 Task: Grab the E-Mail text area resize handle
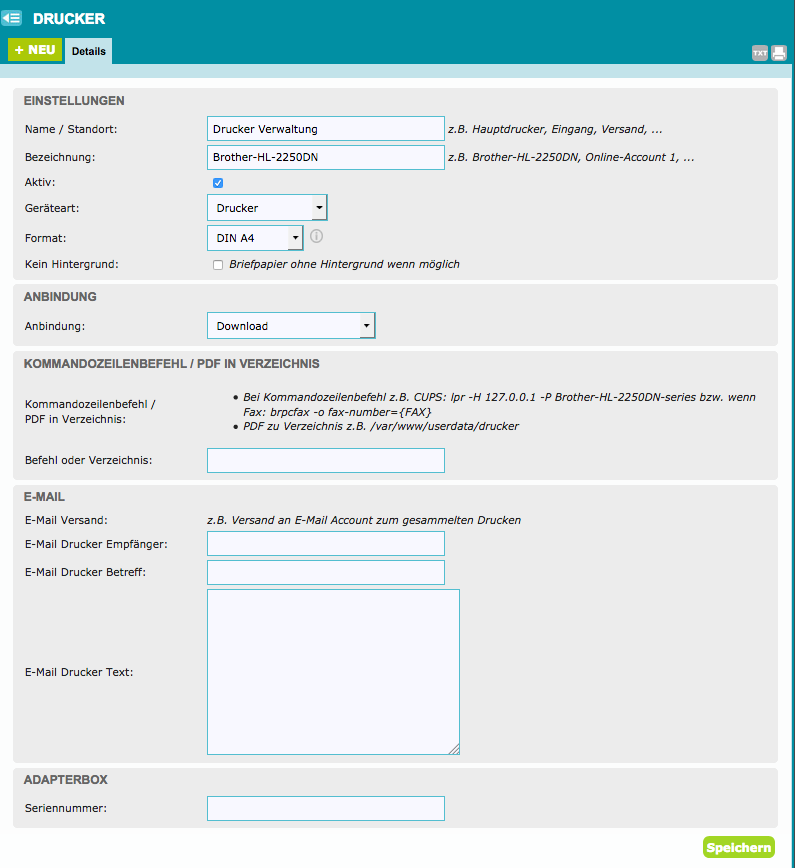point(454,748)
